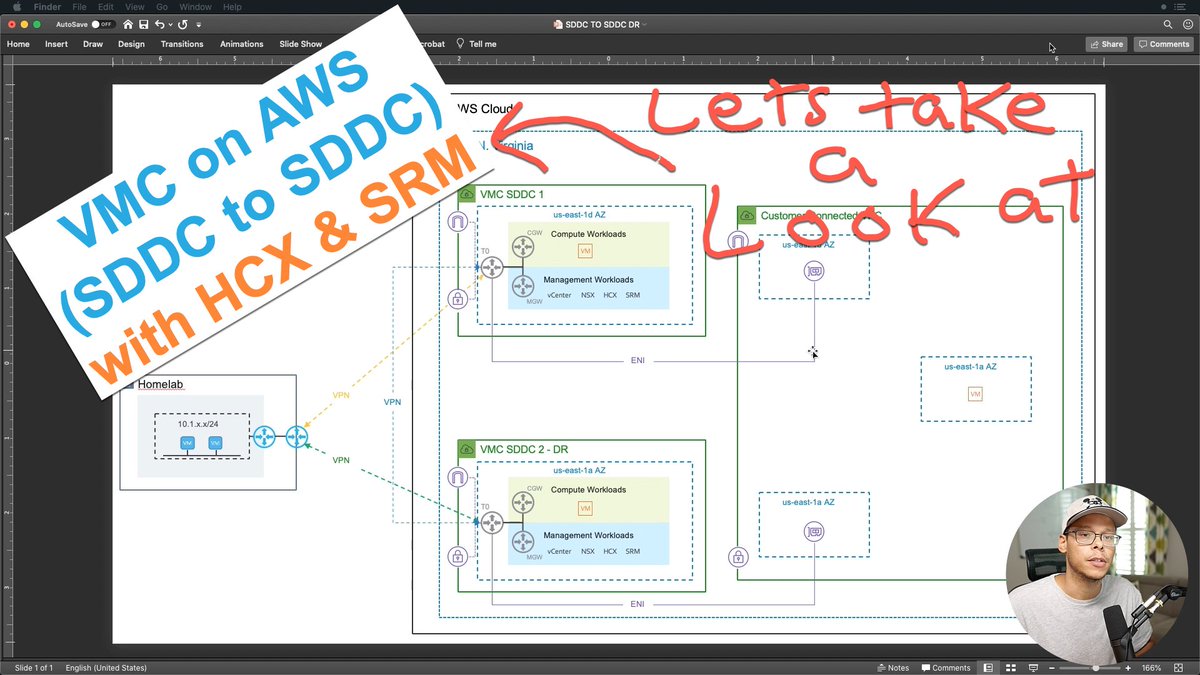The image size is (1200, 675).
Task: Select the lock icon beside VMC SDDC 1
Action: click(x=457, y=298)
